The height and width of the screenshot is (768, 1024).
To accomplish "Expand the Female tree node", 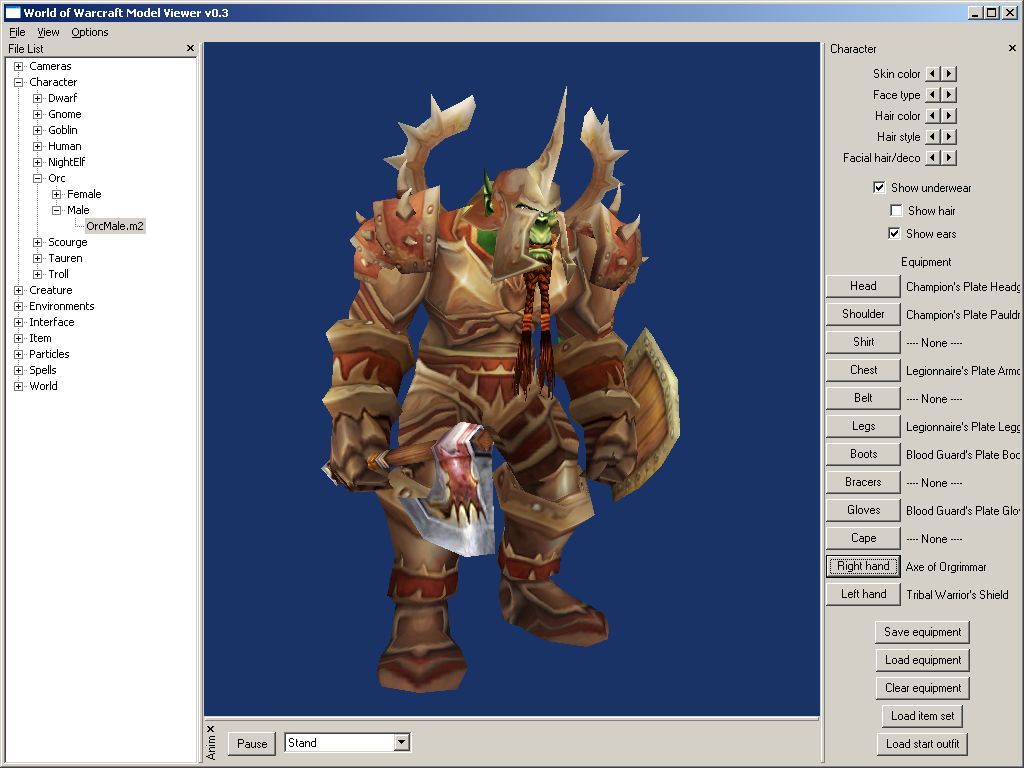I will [57, 194].
